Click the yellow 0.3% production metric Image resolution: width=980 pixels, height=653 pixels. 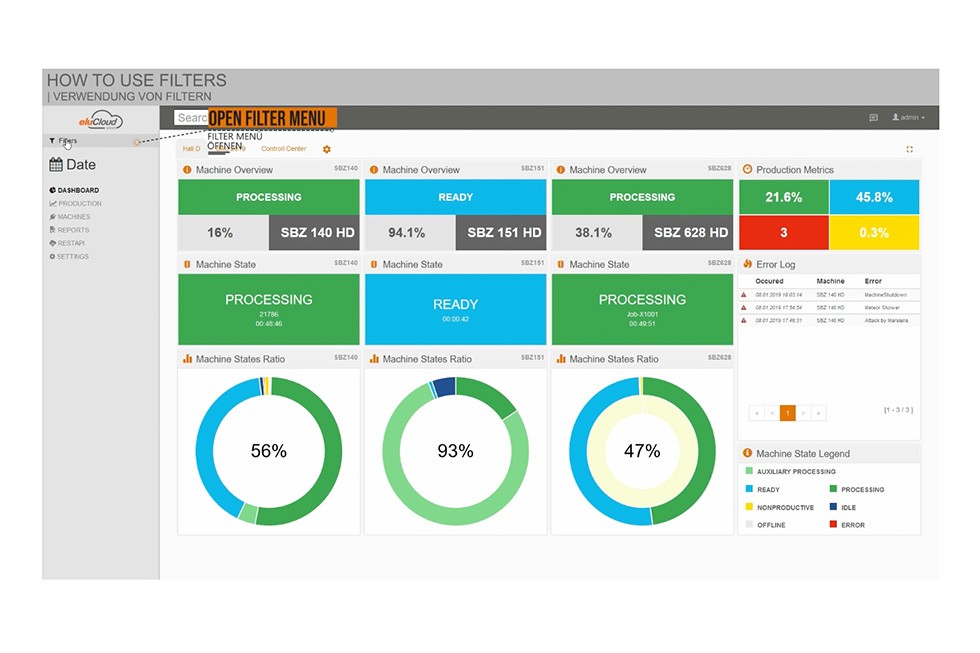(874, 232)
